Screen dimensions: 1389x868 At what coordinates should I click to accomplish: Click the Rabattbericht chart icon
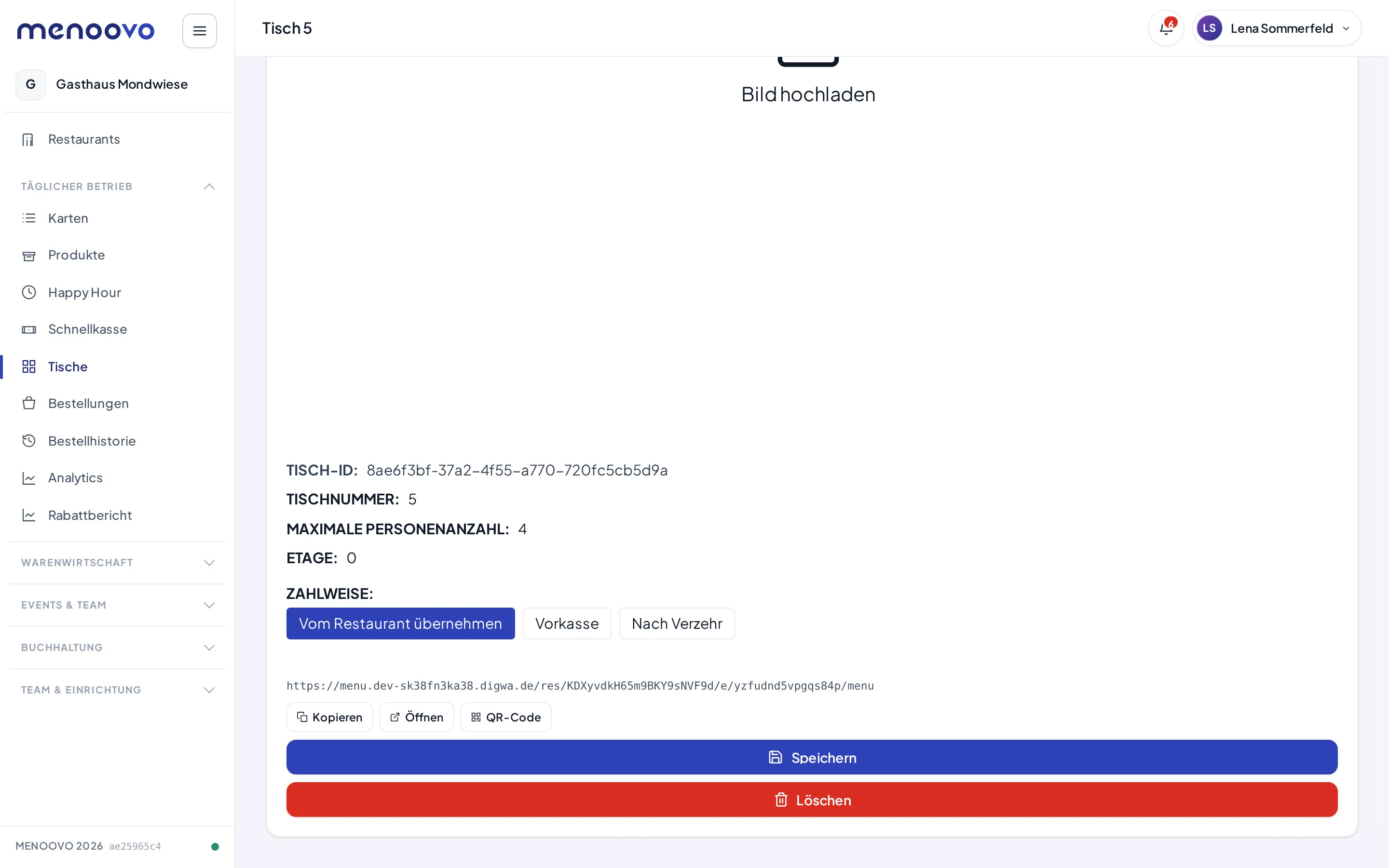coord(29,515)
